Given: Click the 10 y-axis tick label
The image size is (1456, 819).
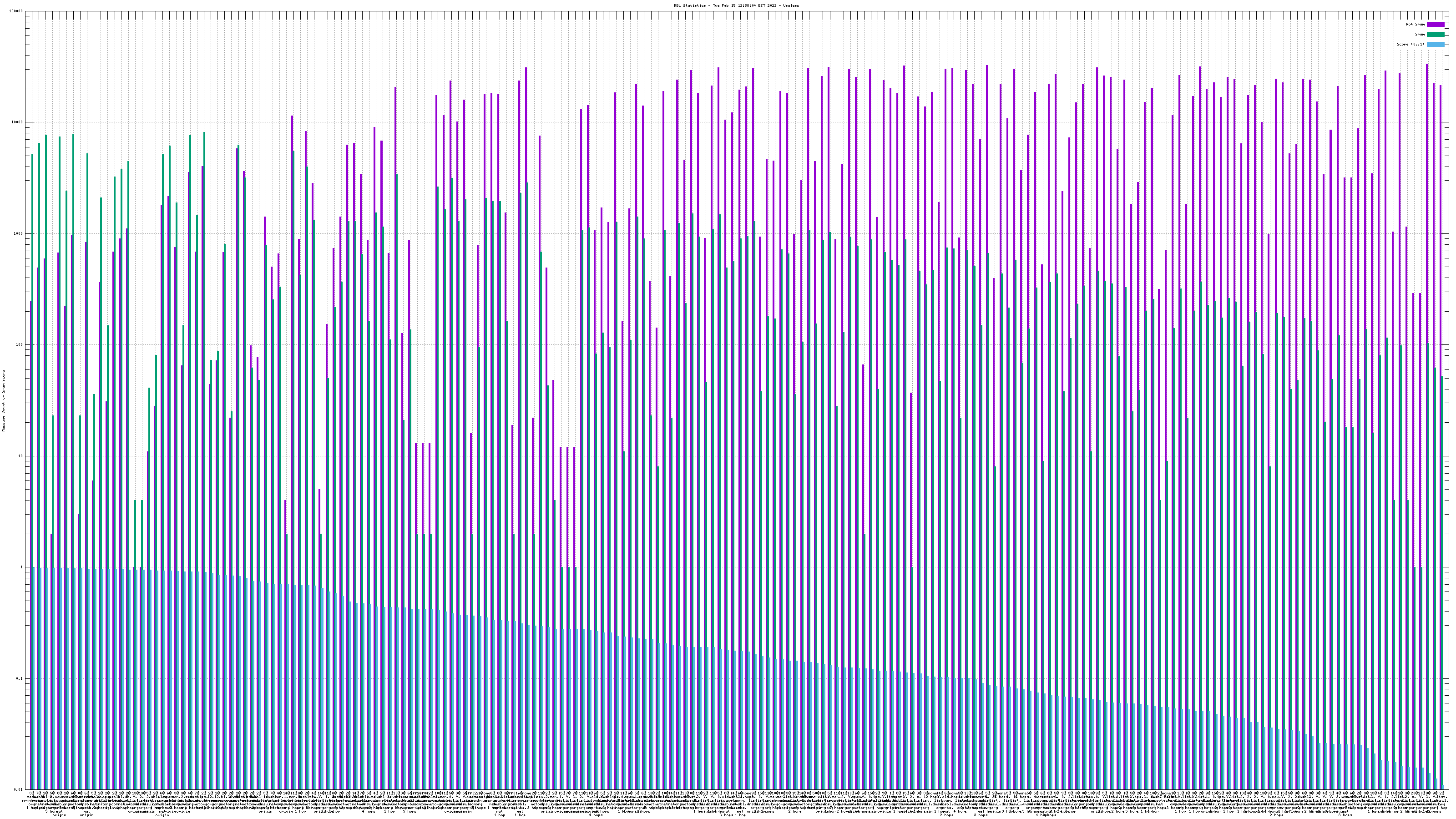Looking at the screenshot, I should click(x=21, y=456).
